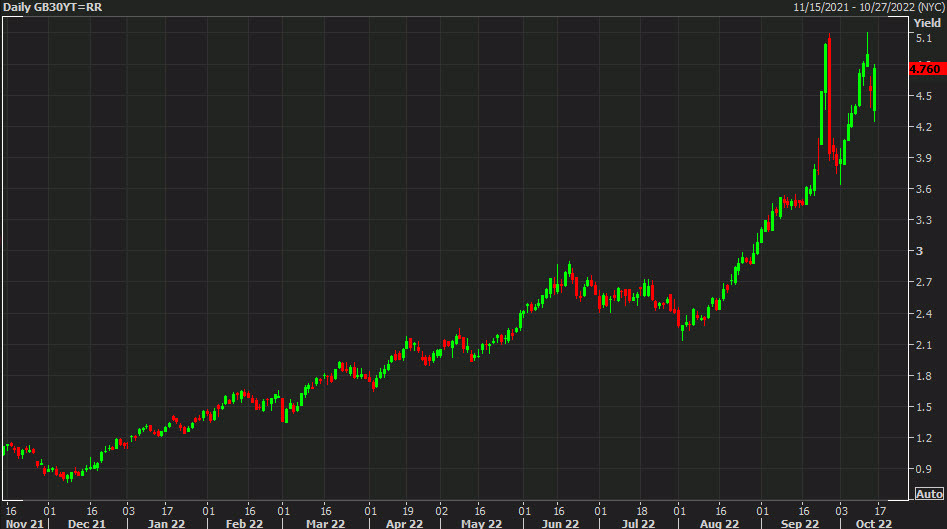
Task: Click the Yield axis heading
Action: 927,23
